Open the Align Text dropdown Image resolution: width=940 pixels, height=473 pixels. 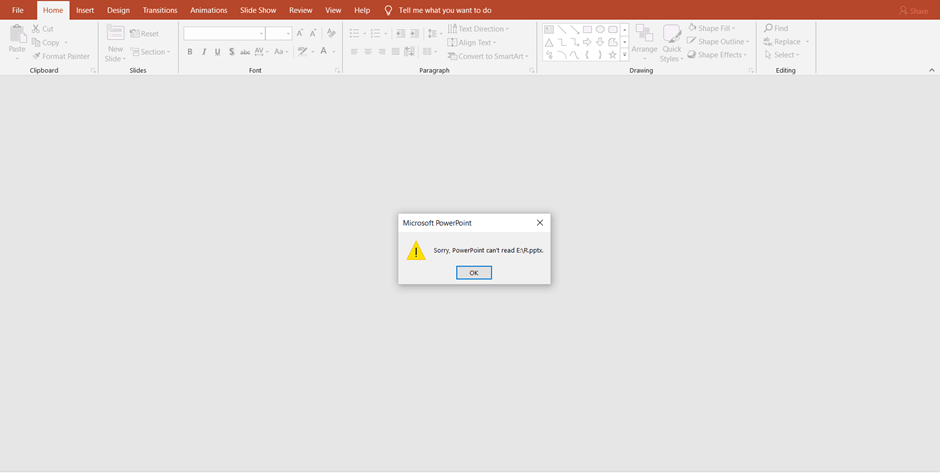[x=472, y=43]
